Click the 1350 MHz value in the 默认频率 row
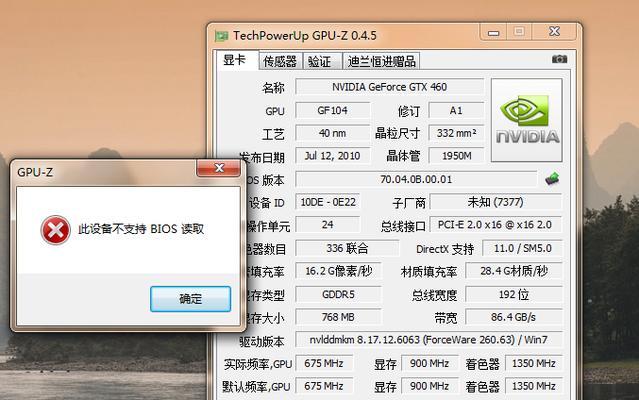 click(533, 386)
